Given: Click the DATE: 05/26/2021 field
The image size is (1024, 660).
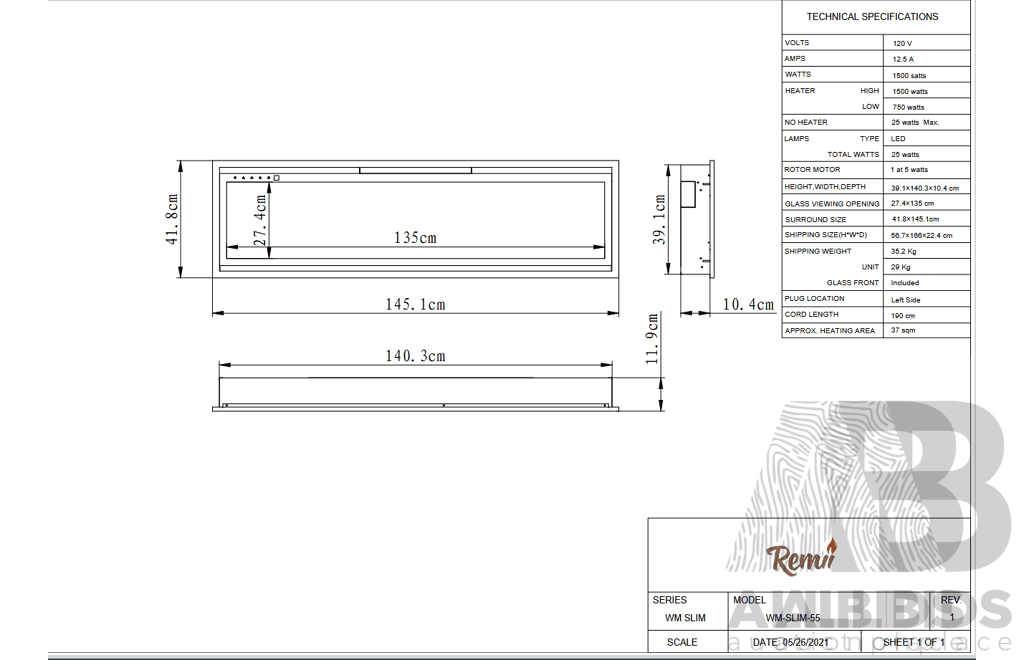Looking at the screenshot, I should [x=790, y=642].
